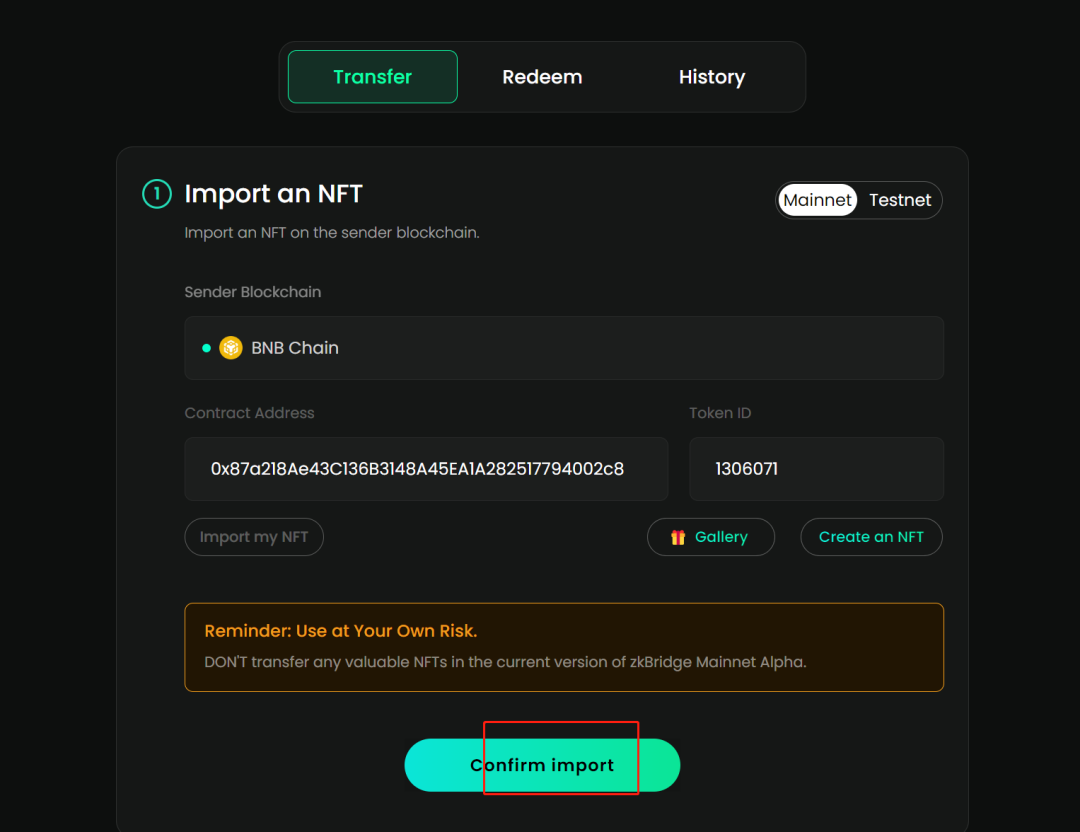Switch network to Mainnet
This screenshot has width=1080, height=832.
coord(817,200)
